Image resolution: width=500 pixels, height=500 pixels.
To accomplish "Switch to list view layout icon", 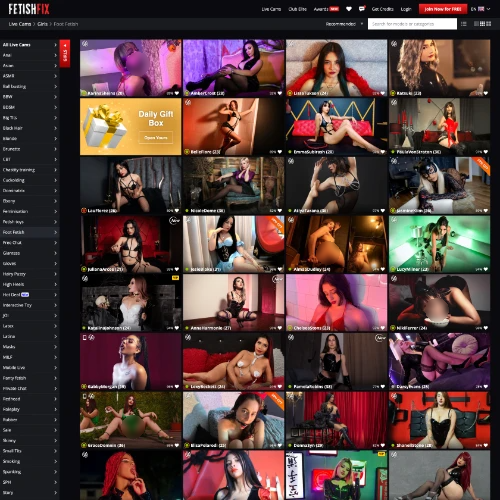I will (464, 24).
